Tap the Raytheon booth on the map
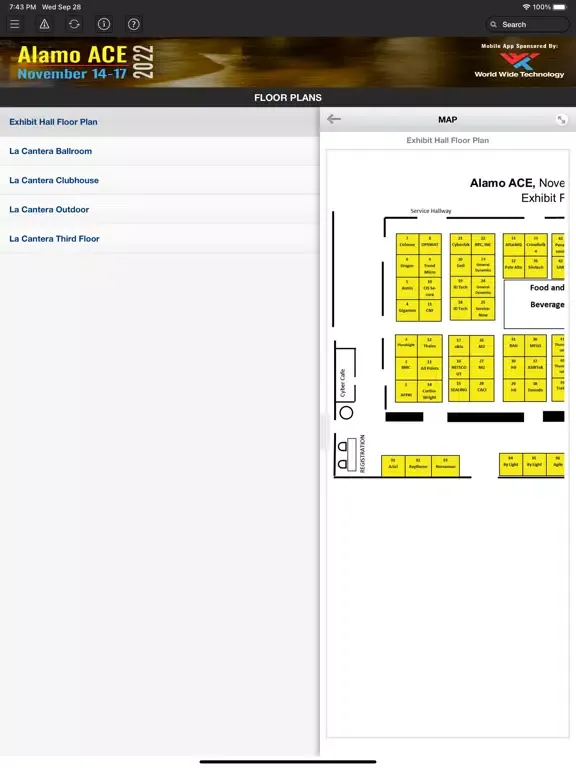 click(x=418, y=466)
